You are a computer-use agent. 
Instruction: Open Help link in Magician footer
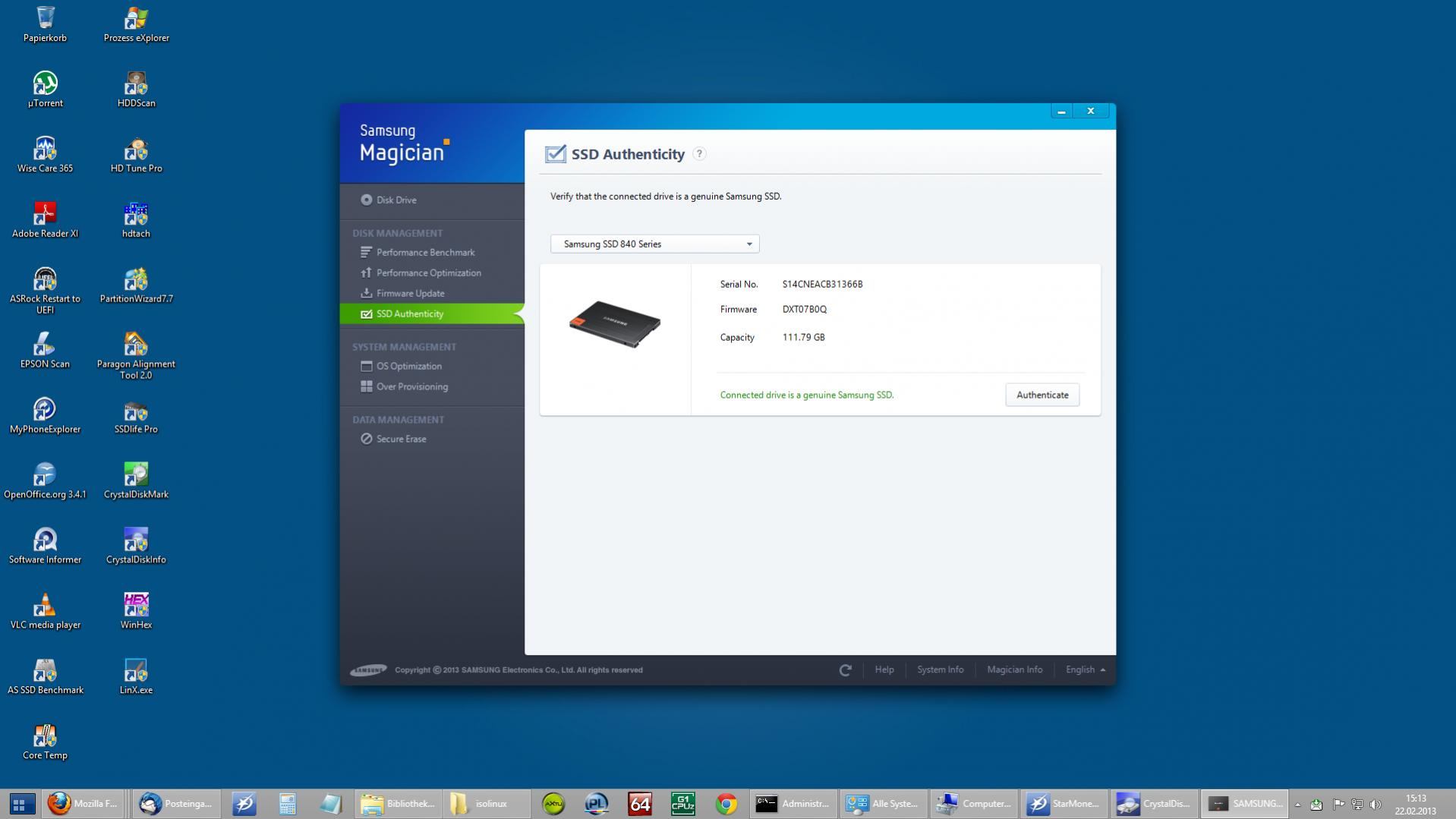(x=884, y=669)
